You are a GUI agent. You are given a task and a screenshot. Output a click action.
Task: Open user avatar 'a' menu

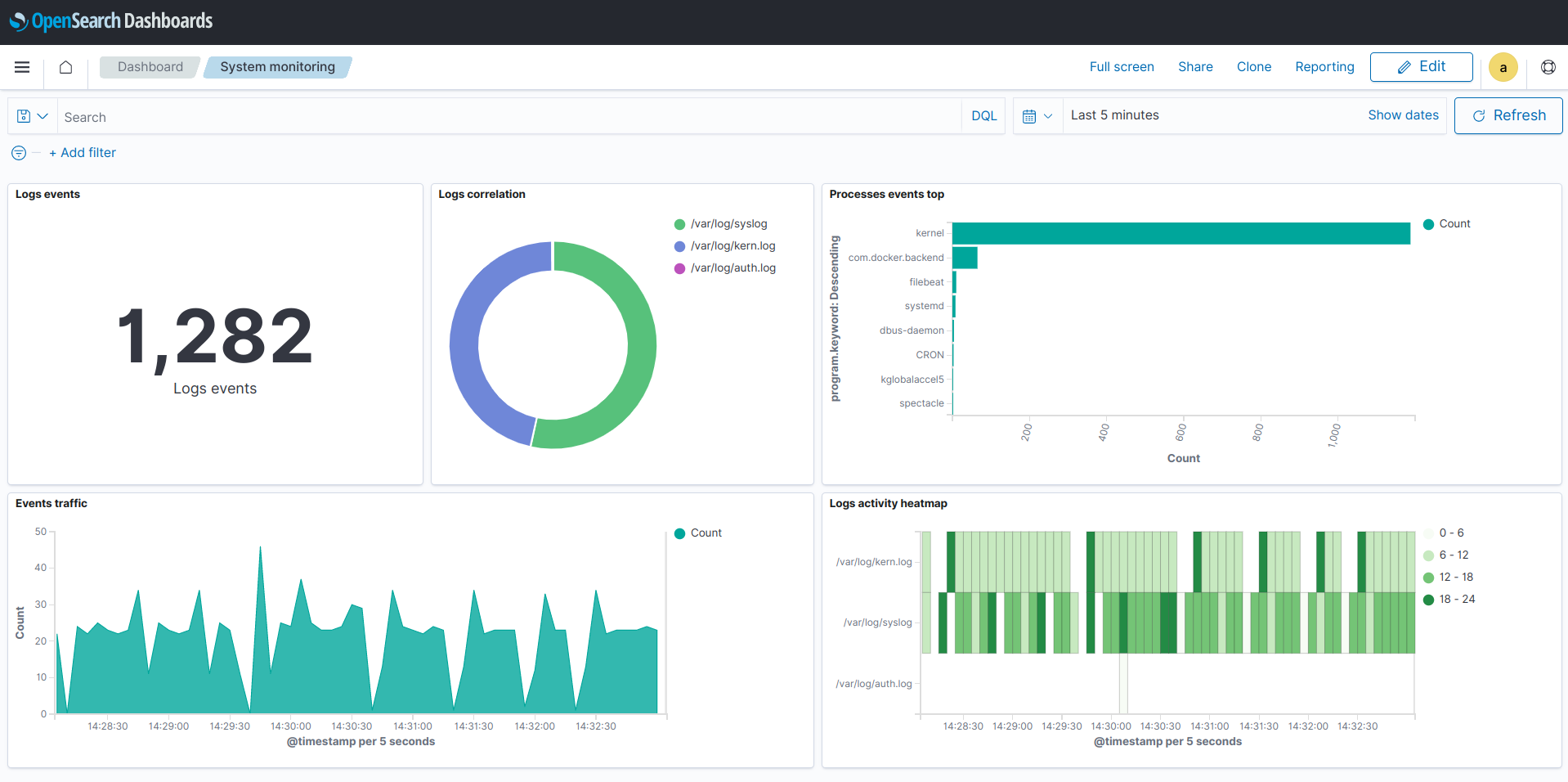1503,67
